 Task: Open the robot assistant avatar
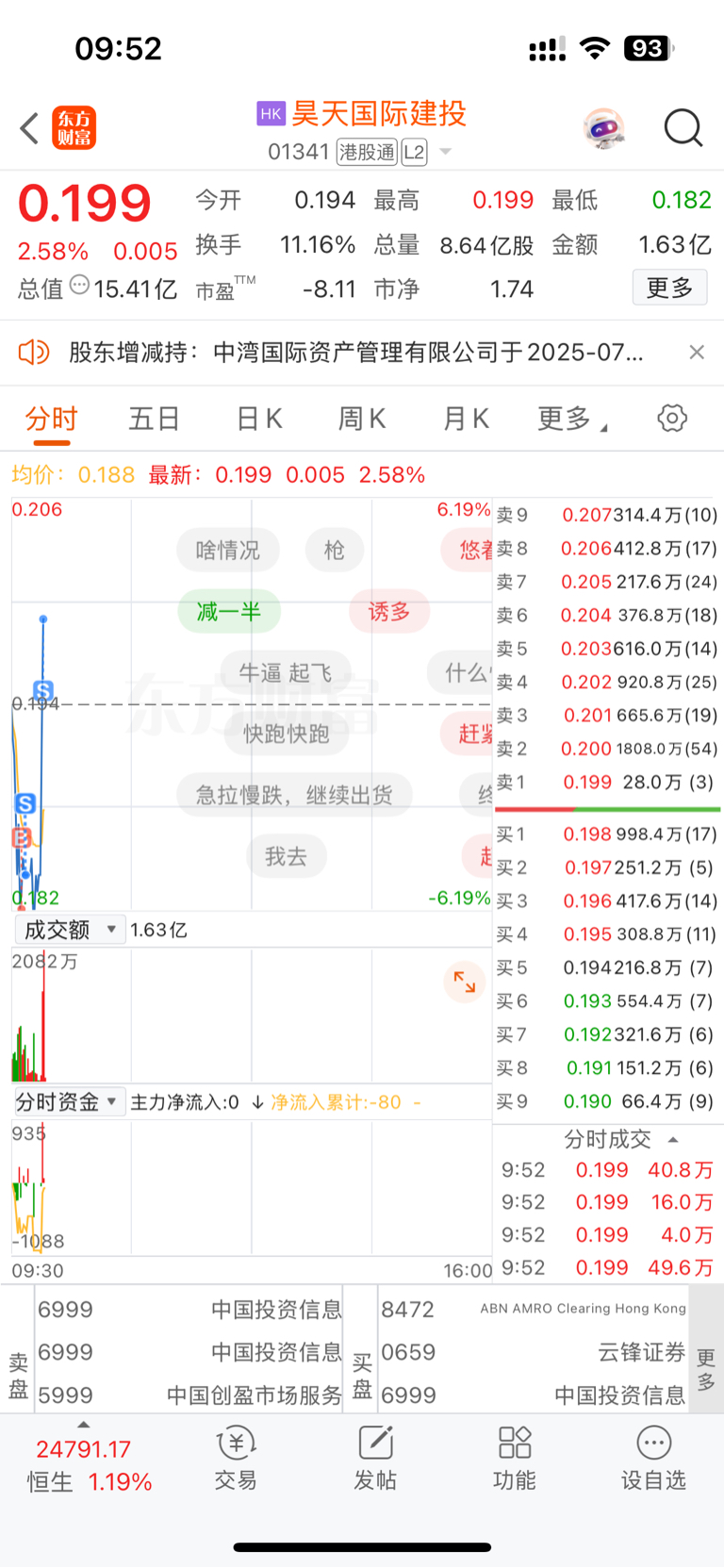[604, 128]
